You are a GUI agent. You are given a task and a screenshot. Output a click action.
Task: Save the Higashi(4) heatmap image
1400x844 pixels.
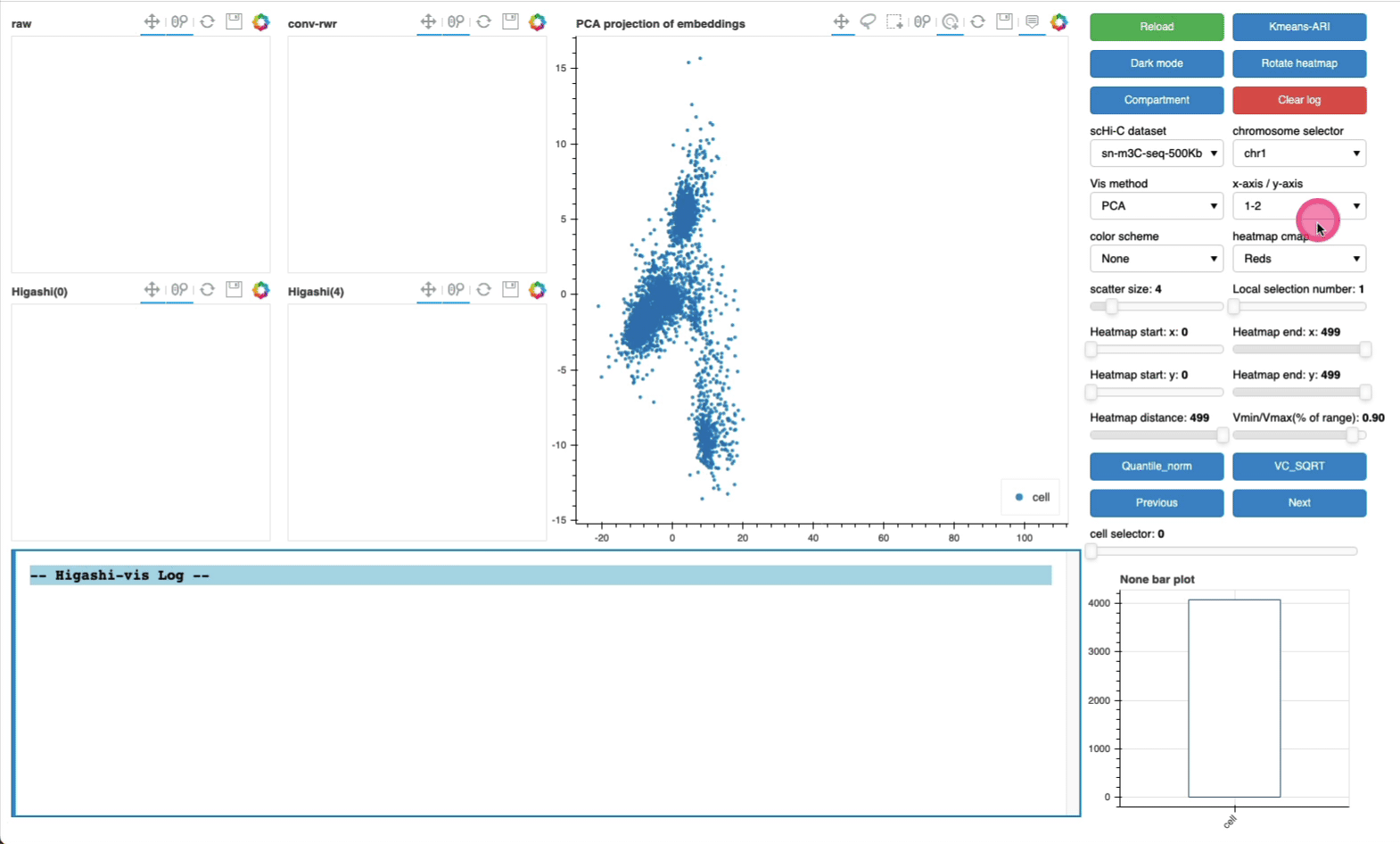tap(511, 289)
